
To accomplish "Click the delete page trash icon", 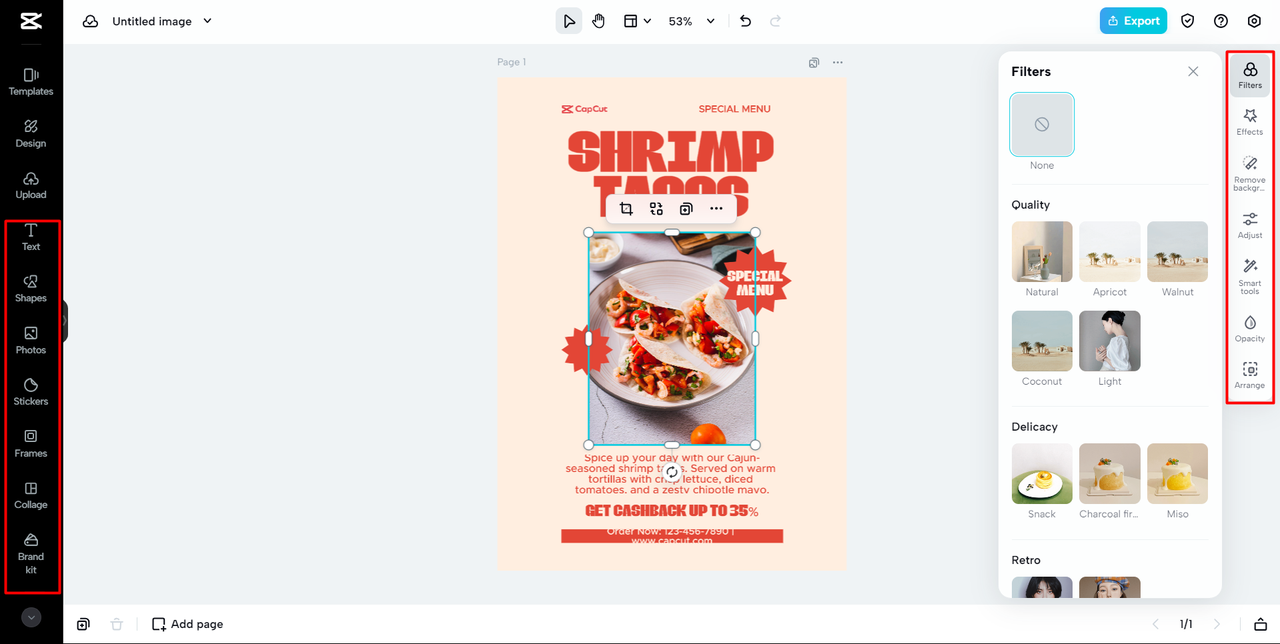I will pyautogui.click(x=116, y=624).
